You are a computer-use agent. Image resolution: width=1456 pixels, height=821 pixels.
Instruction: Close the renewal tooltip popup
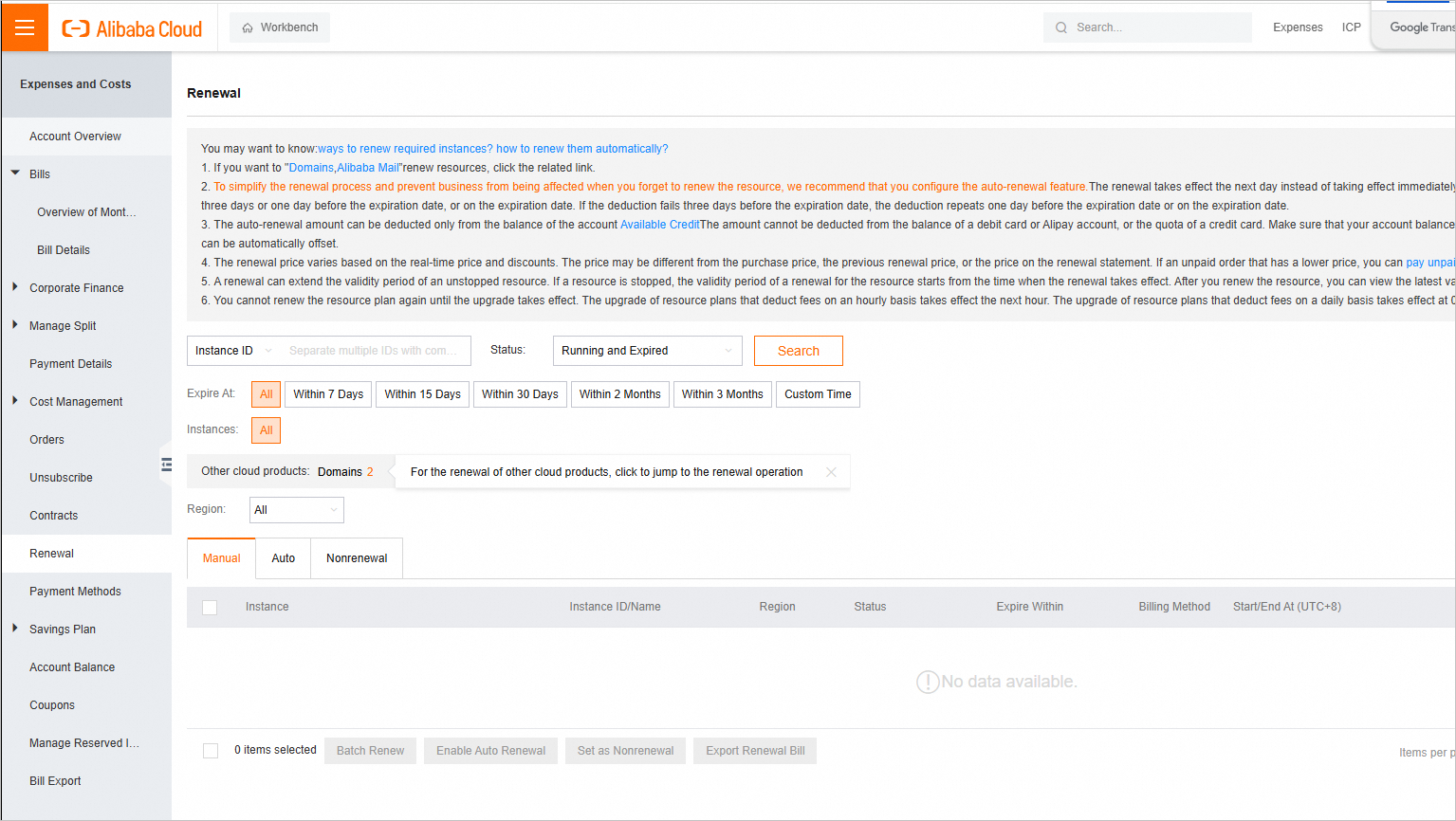pos(831,472)
